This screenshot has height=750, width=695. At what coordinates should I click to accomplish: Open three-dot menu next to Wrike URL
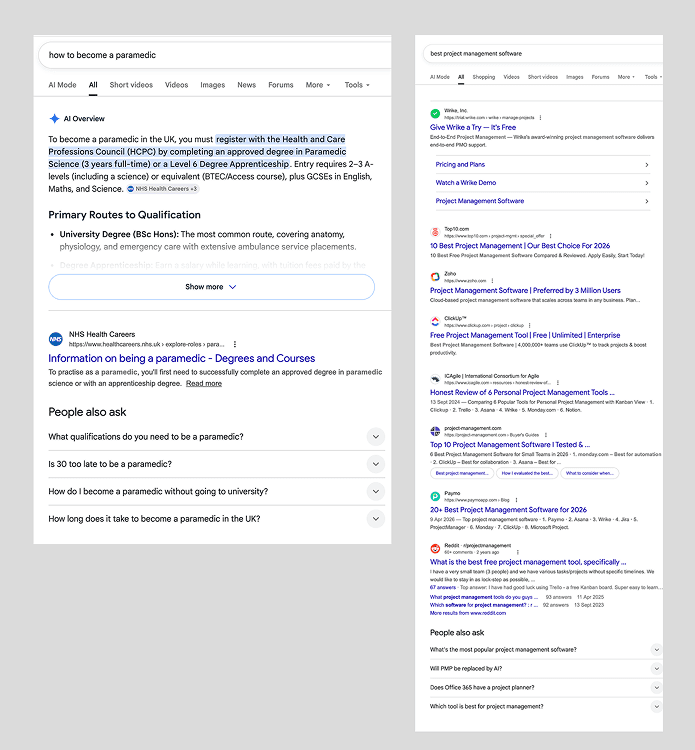coord(541,118)
